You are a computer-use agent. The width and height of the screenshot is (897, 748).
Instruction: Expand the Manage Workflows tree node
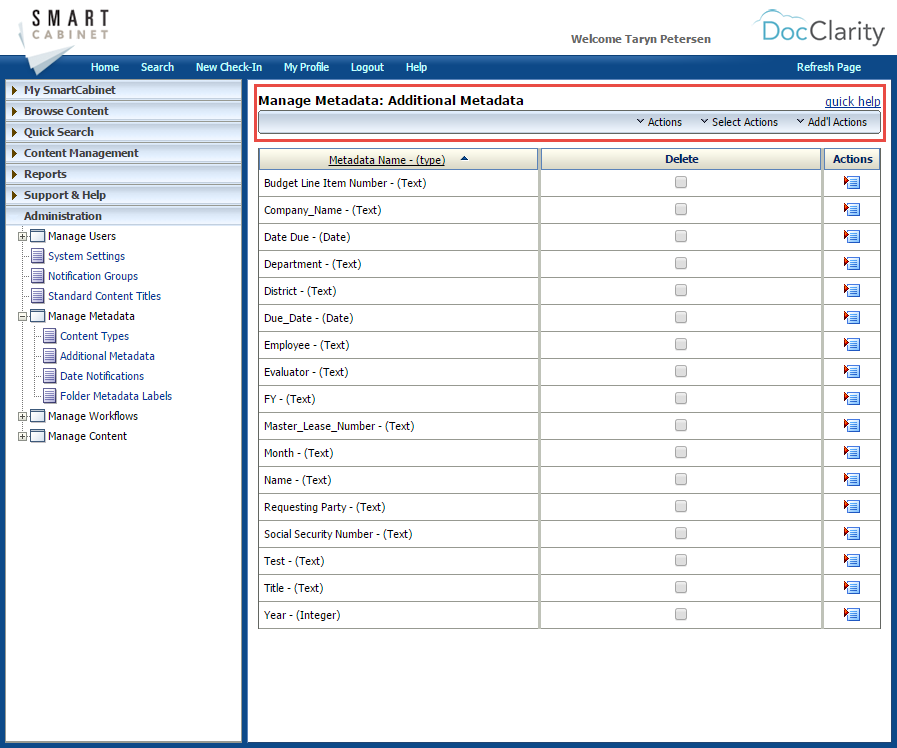23,416
